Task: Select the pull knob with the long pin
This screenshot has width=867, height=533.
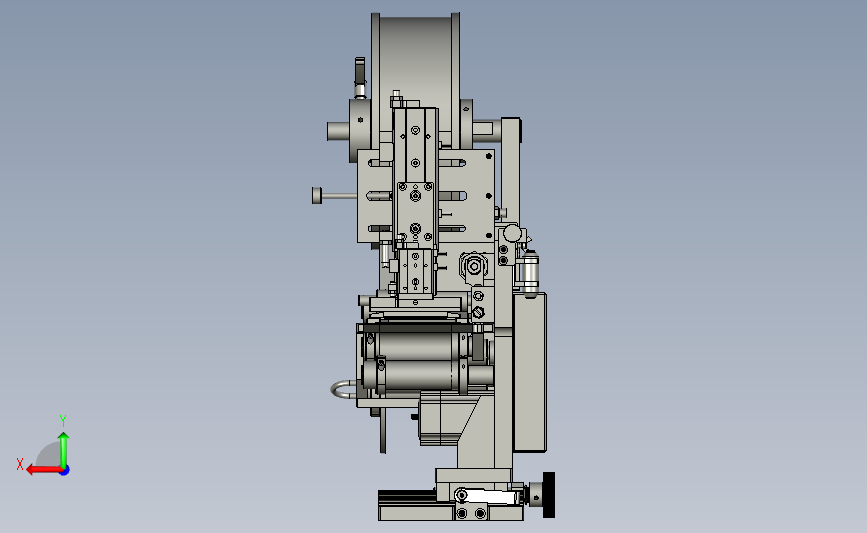Action: (x=333, y=196)
